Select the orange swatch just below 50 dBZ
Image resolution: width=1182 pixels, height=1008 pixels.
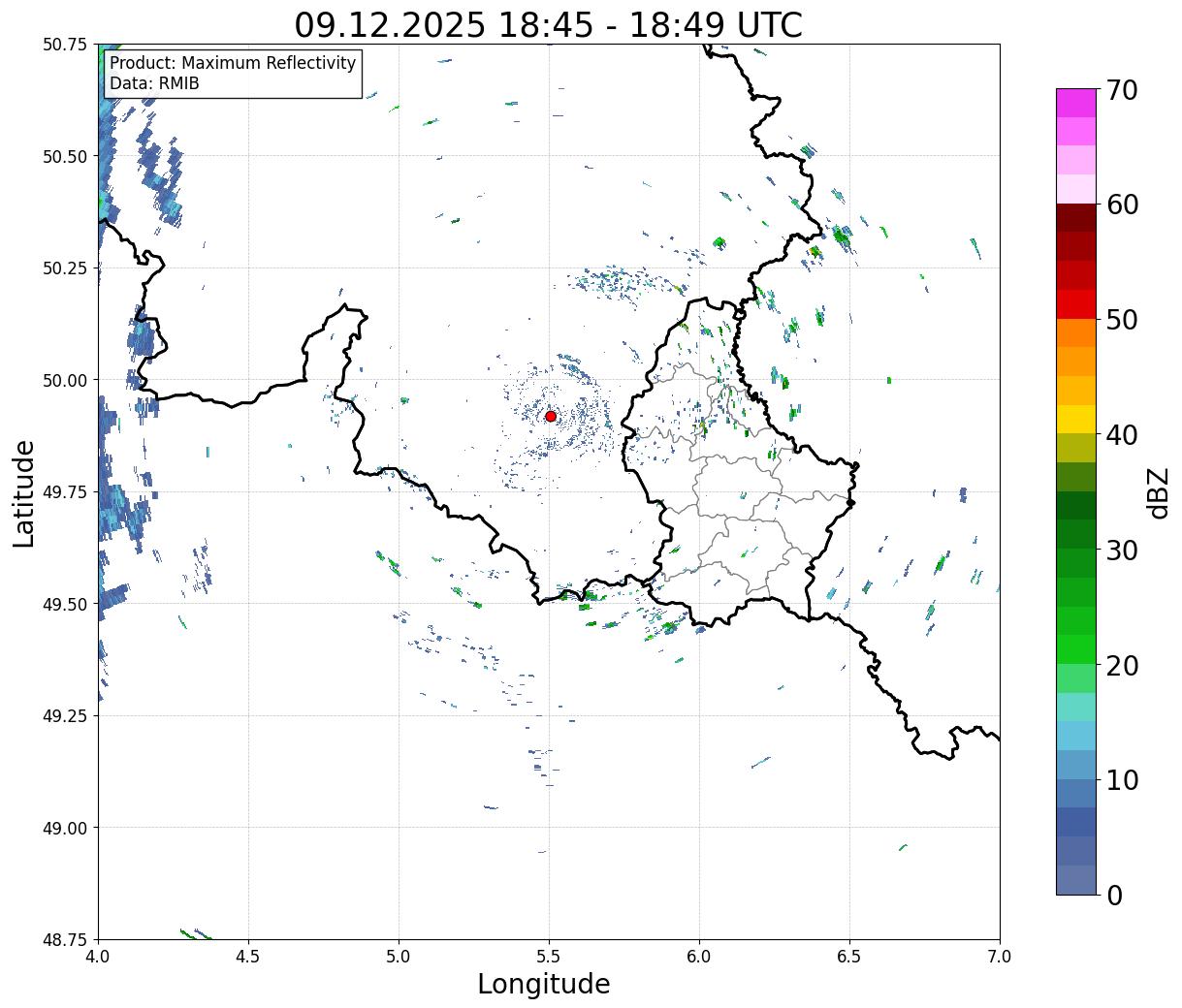point(1076,332)
